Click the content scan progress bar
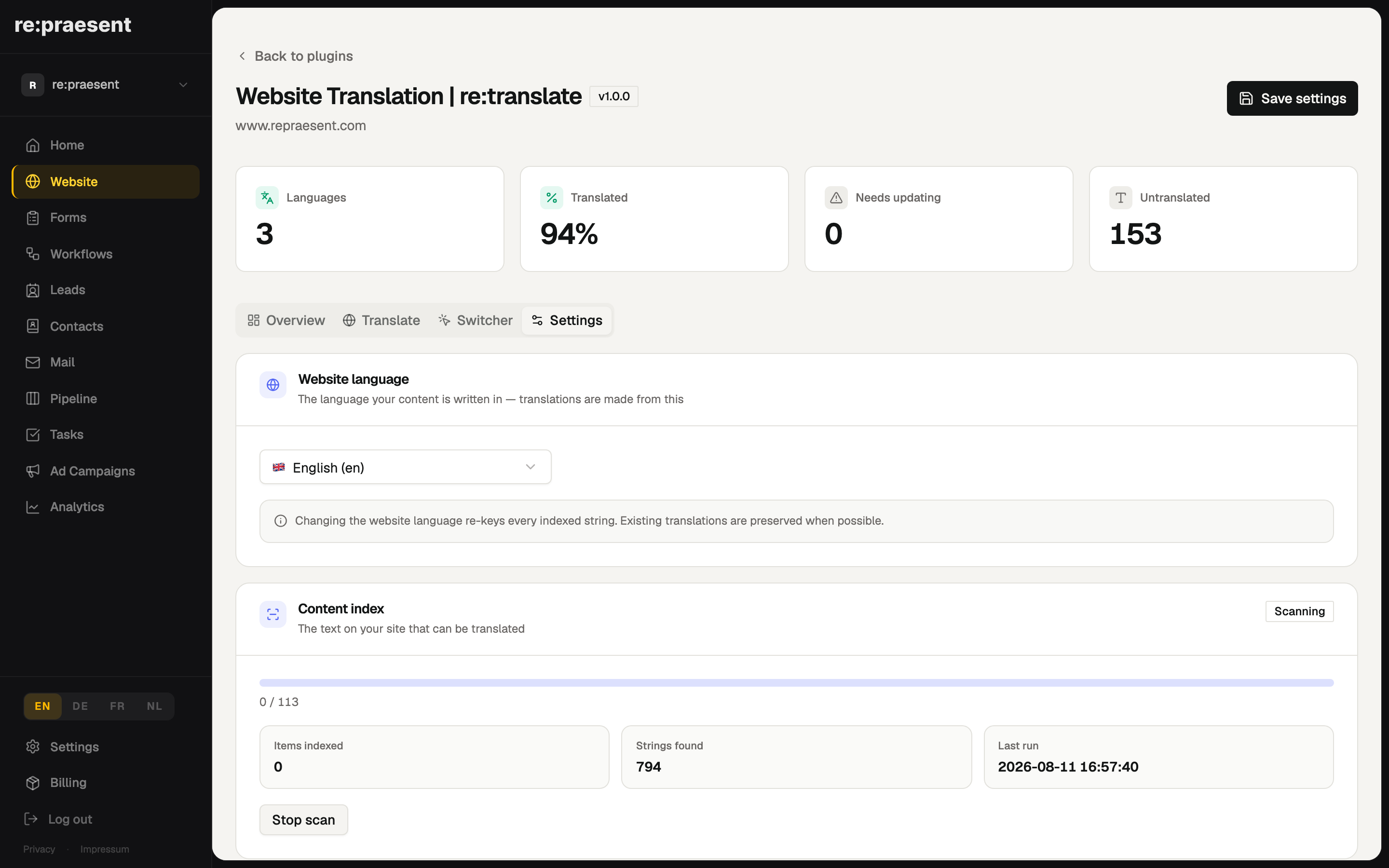 coord(796,682)
